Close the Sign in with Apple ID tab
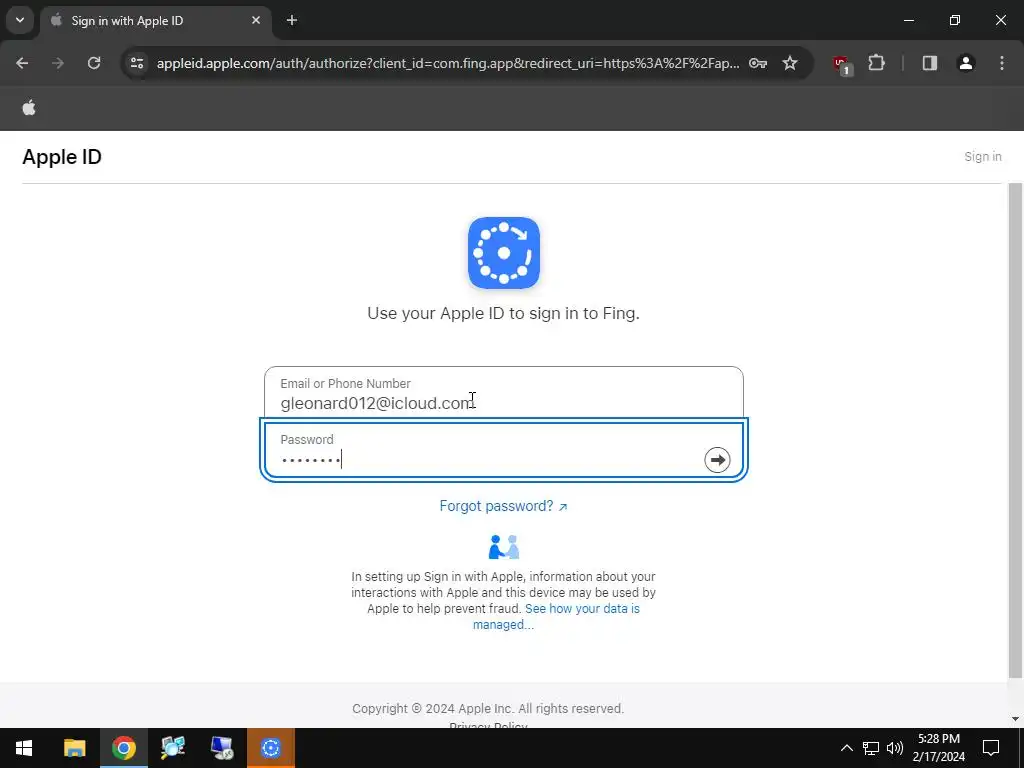The image size is (1024, 768). coord(256,20)
